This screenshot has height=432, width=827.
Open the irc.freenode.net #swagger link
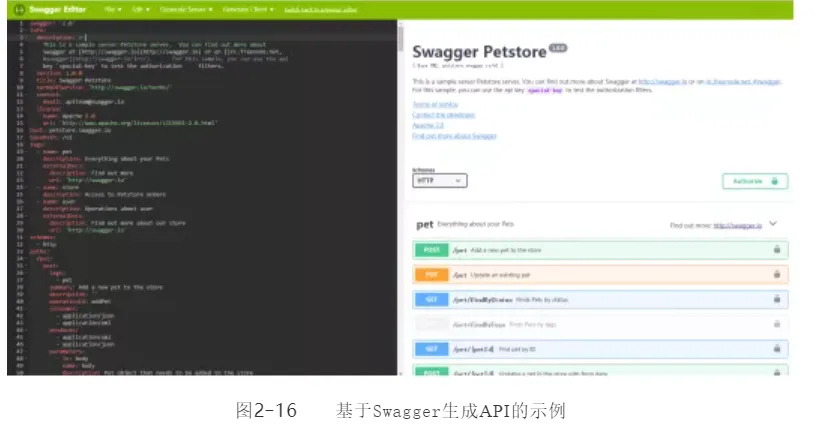(743, 82)
